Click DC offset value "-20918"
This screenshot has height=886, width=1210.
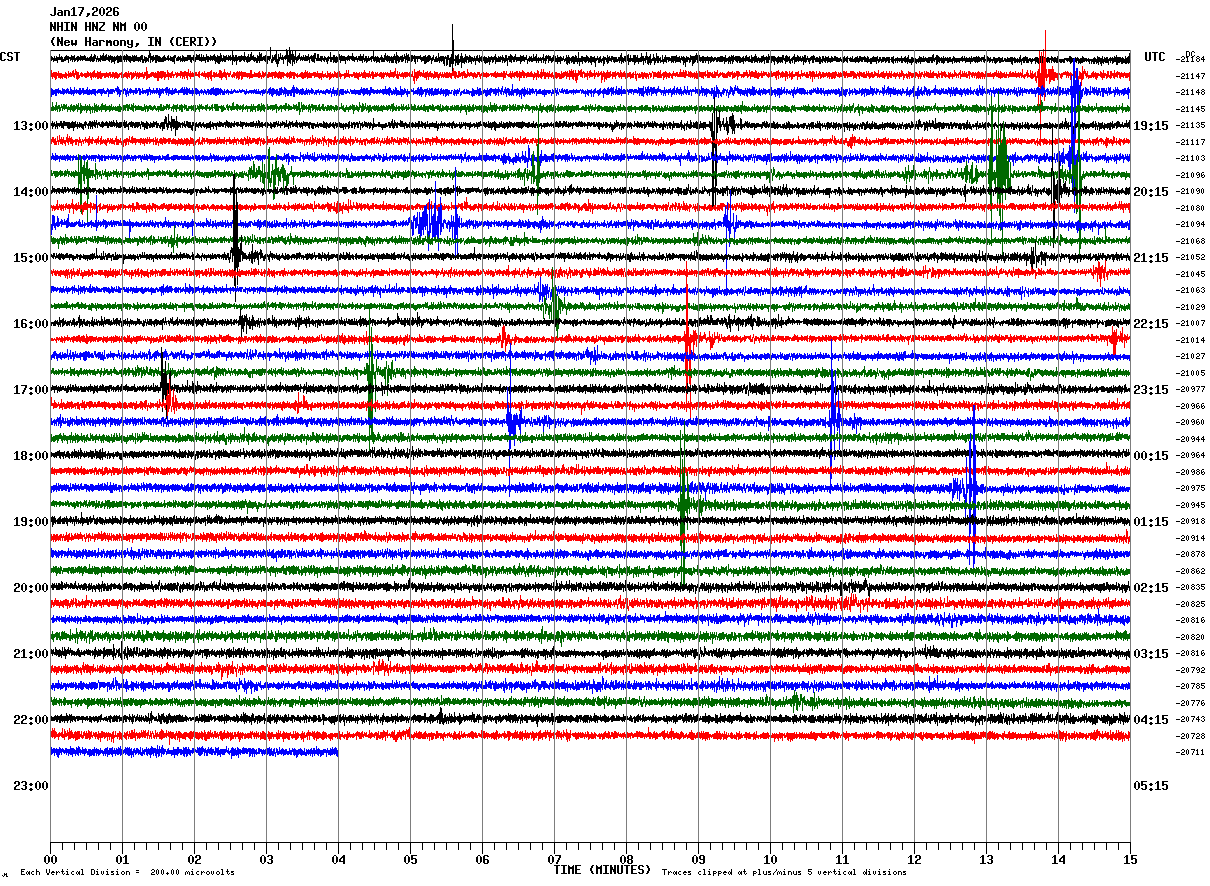tap(1191, 522)
